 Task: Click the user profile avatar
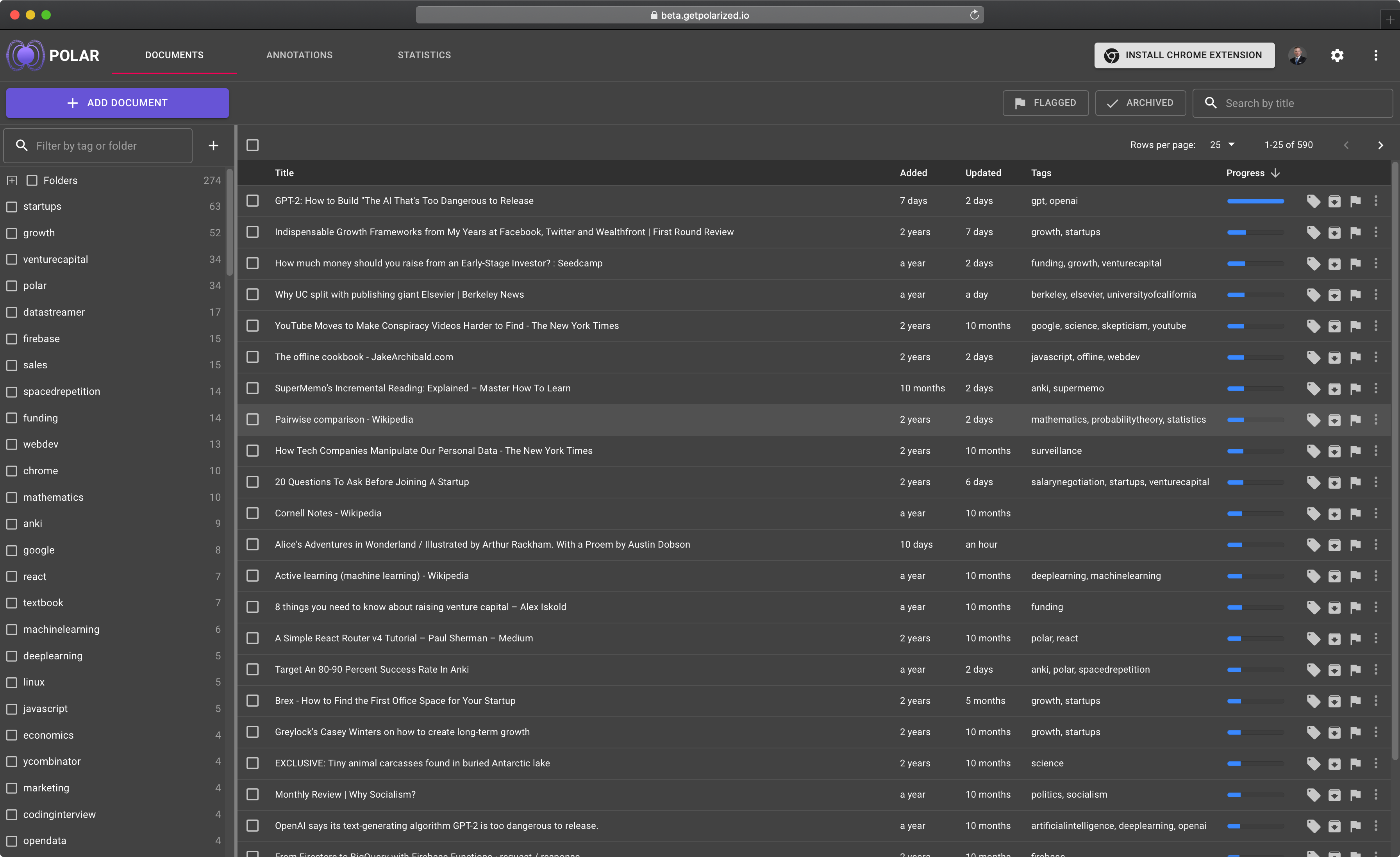[1297, 55]
